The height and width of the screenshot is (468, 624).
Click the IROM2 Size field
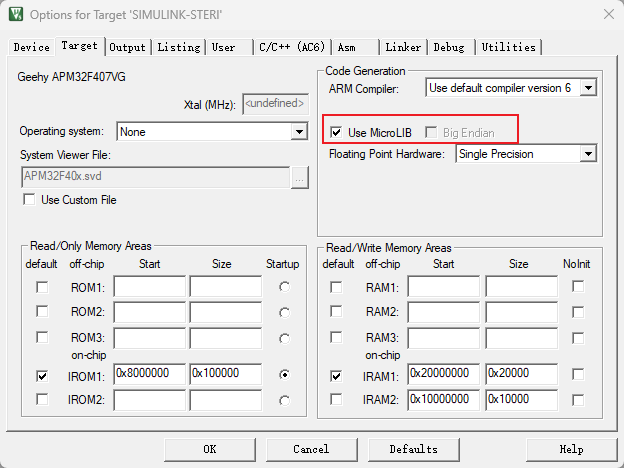click(x=226, y=400)
